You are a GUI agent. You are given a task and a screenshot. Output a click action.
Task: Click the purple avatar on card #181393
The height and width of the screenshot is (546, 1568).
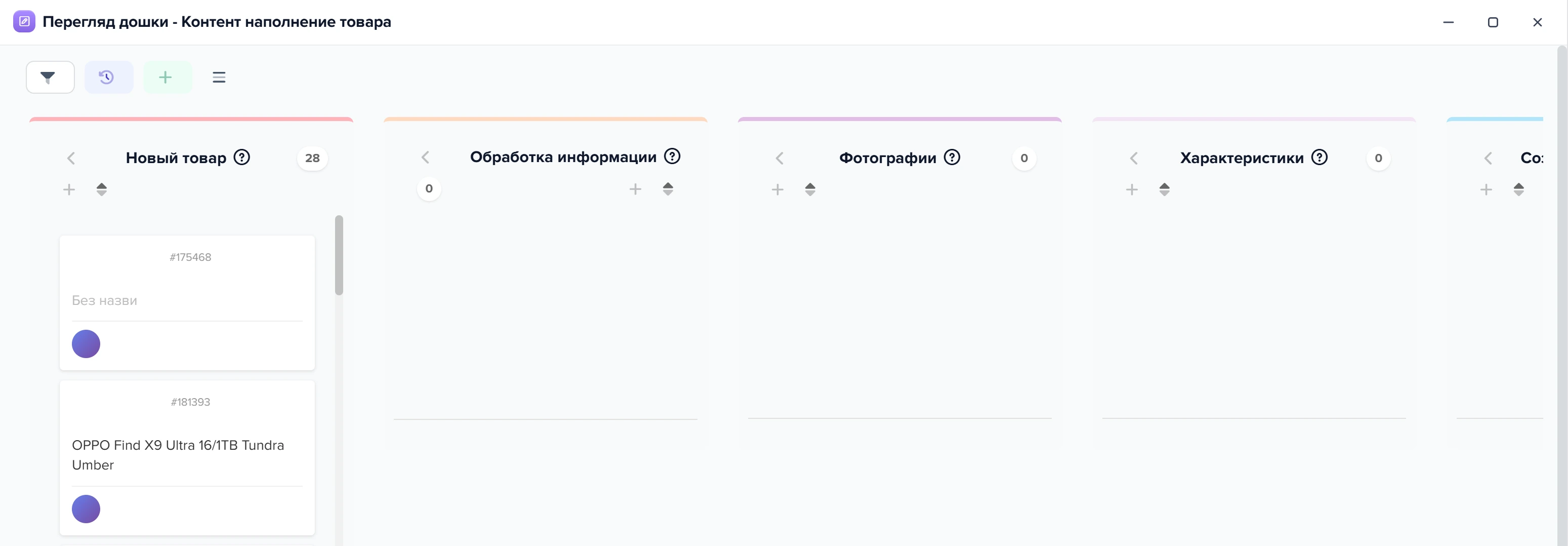tap(86, 509)
